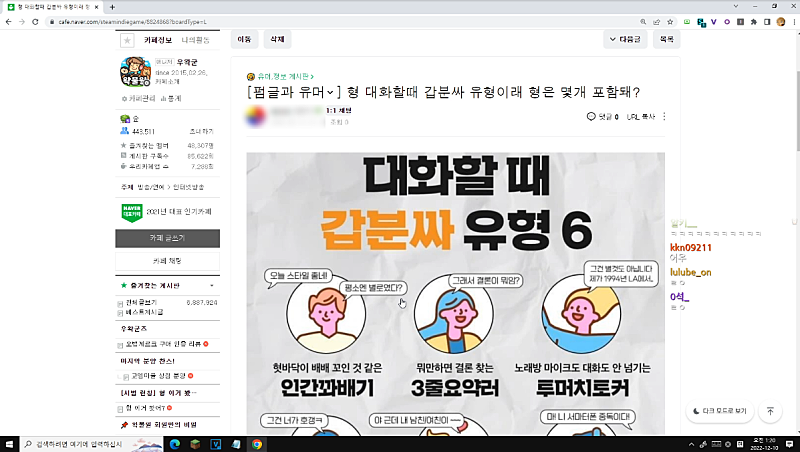This screenshot has height=452, width=800.
Task: Switch to the 카페정보 tab
Action: 158,40
